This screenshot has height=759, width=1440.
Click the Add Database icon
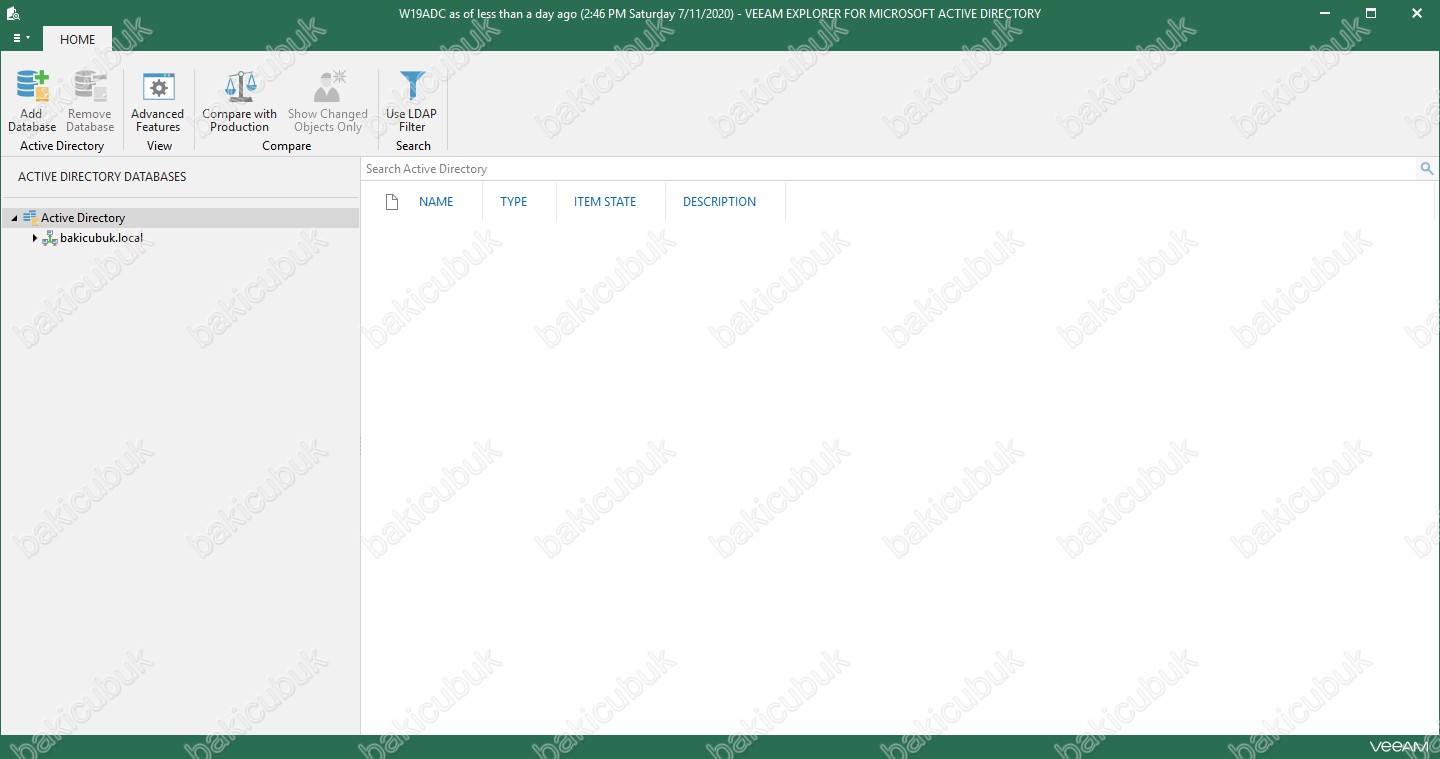point(33,87)
